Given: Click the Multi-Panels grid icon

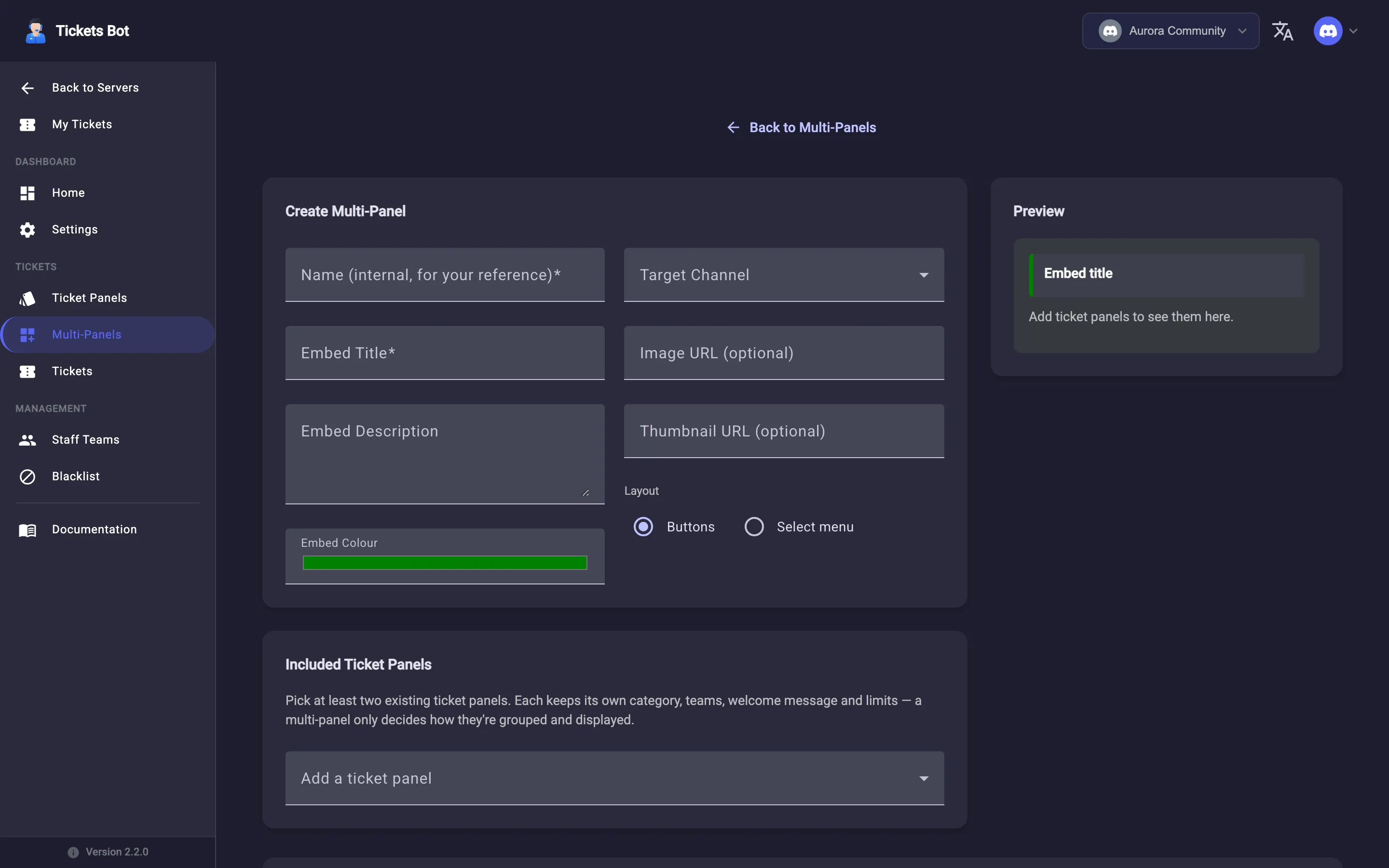Looking at the screenshot, I should 27,335.
